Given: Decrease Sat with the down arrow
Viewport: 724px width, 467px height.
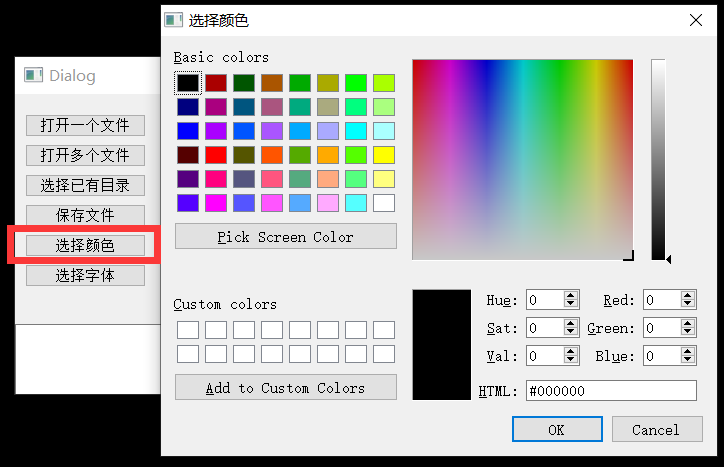Looking at the screenshot, I should tap(571, 332).
